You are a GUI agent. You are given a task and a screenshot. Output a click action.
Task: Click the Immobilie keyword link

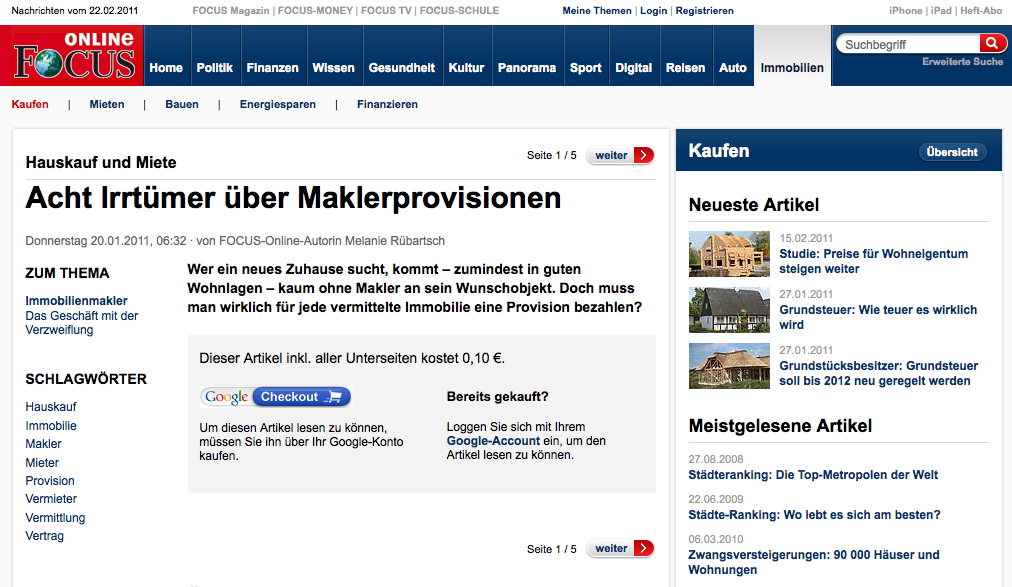[50, 425]
